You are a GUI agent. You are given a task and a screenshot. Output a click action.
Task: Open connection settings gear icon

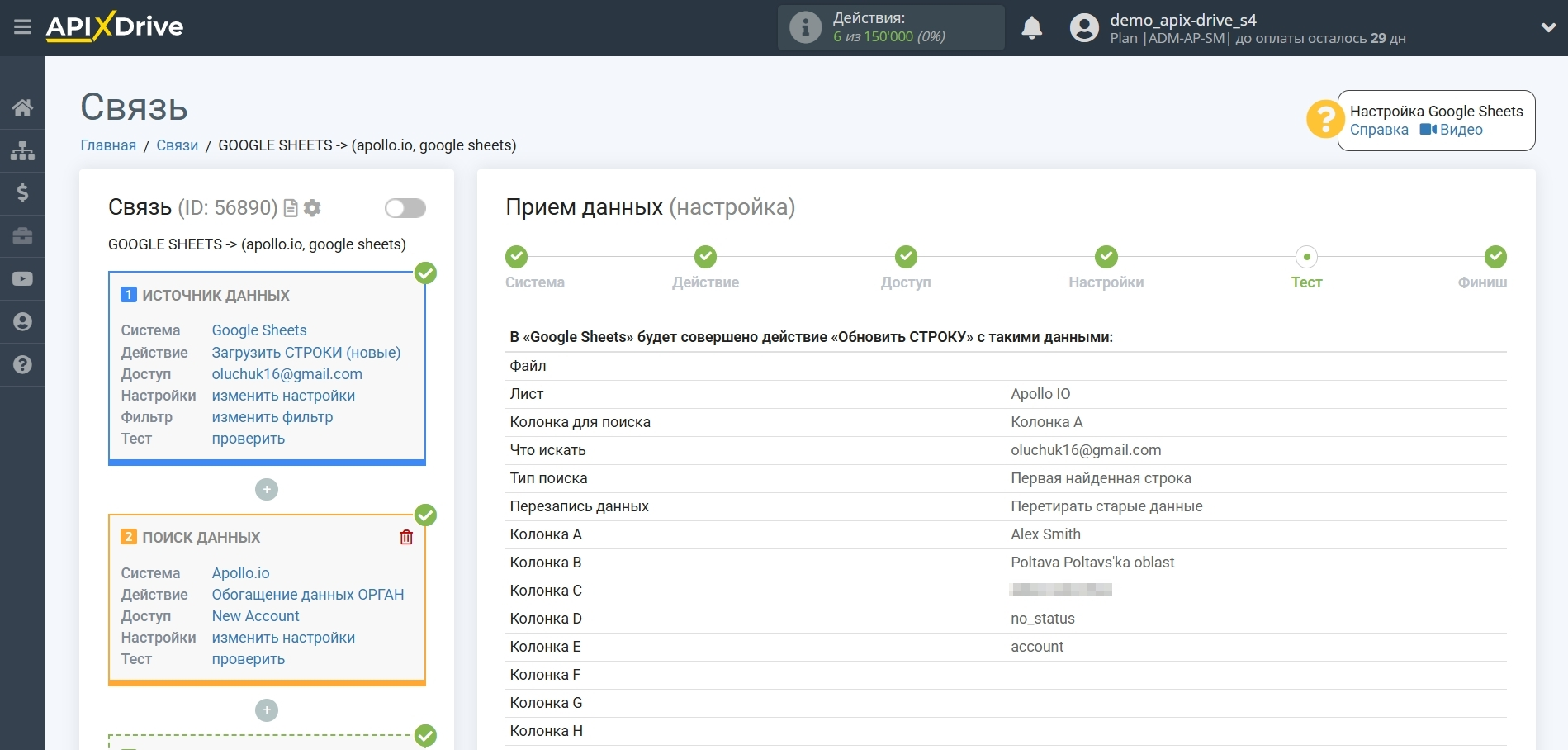312,208
